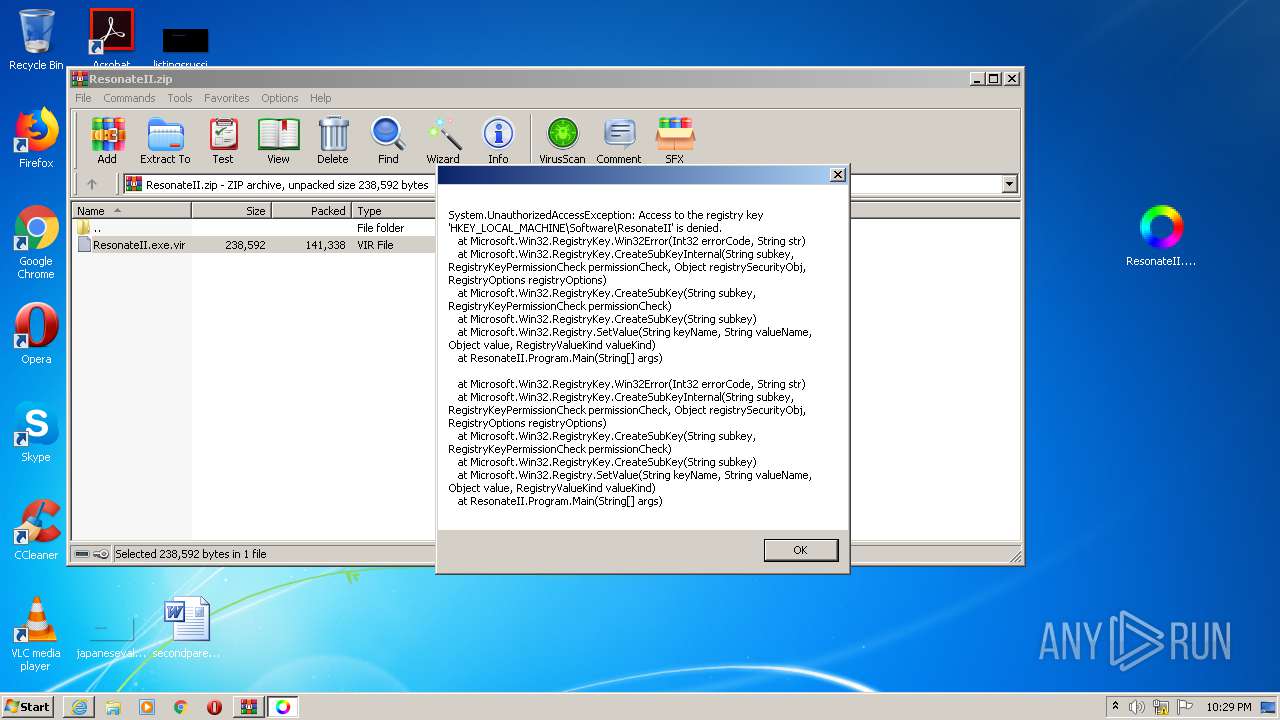Screen dimensions: 1280x720
Task: Click the View file icon
Action: click(x=278, y=140)
